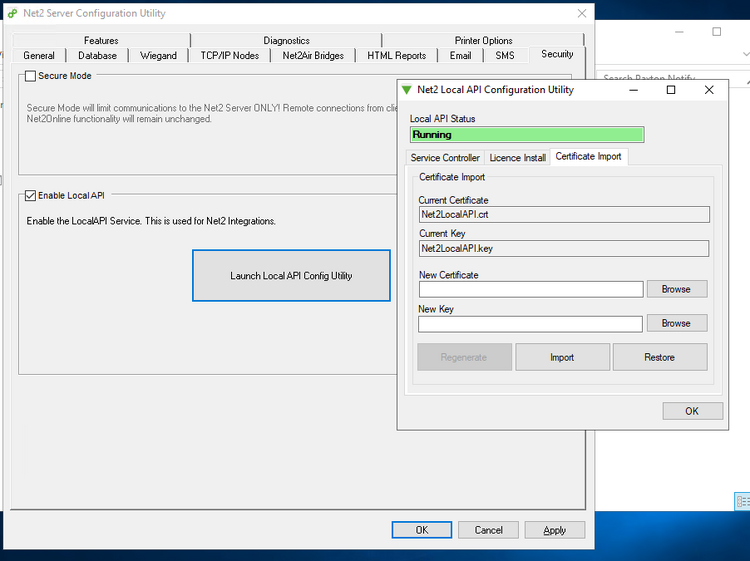Open the Diagnostics tab
This screenshot has height=561, width=750.
pyautogui.click(x=286, y=40)
